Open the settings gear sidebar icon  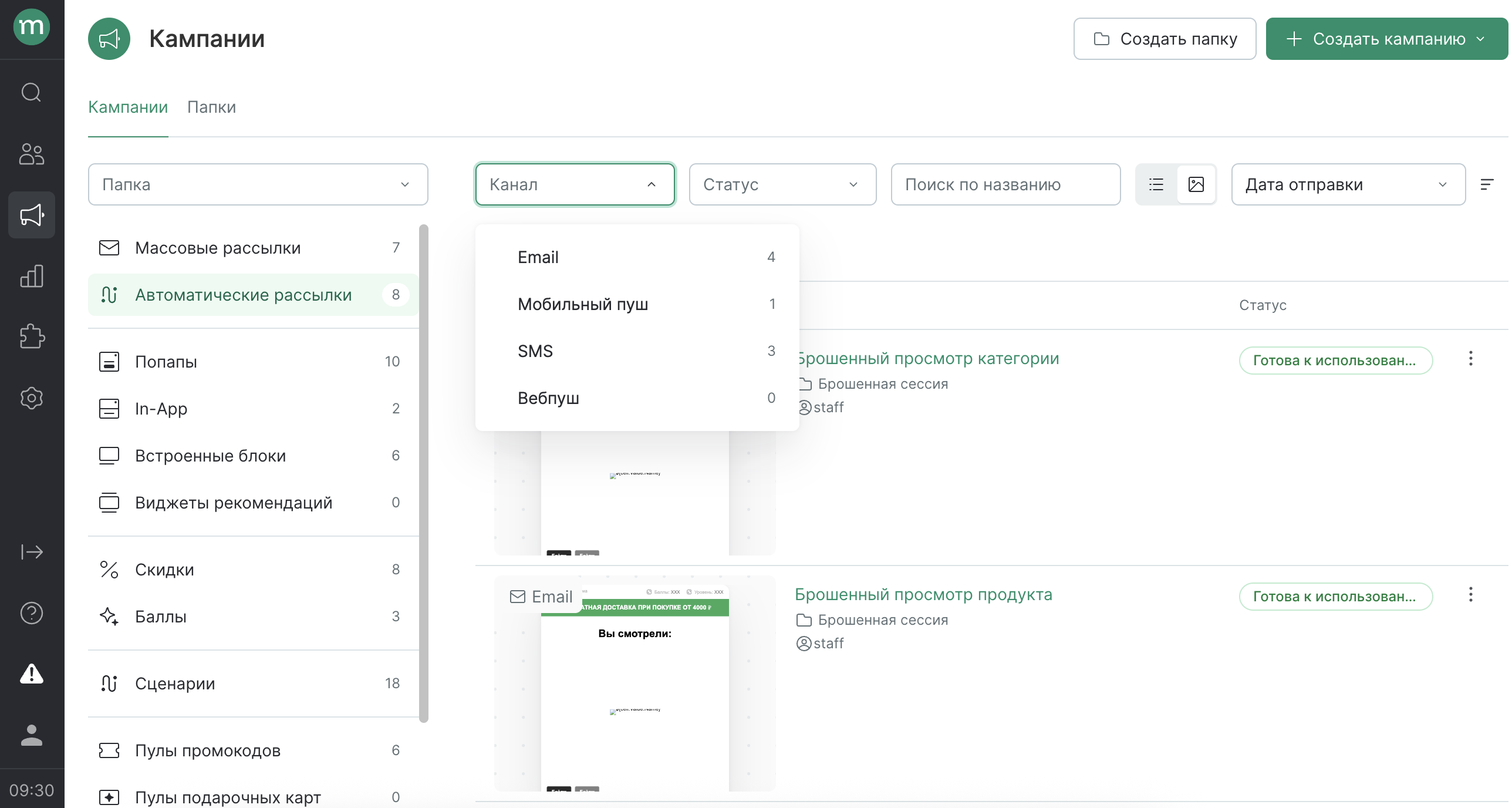tap(32, 398)
